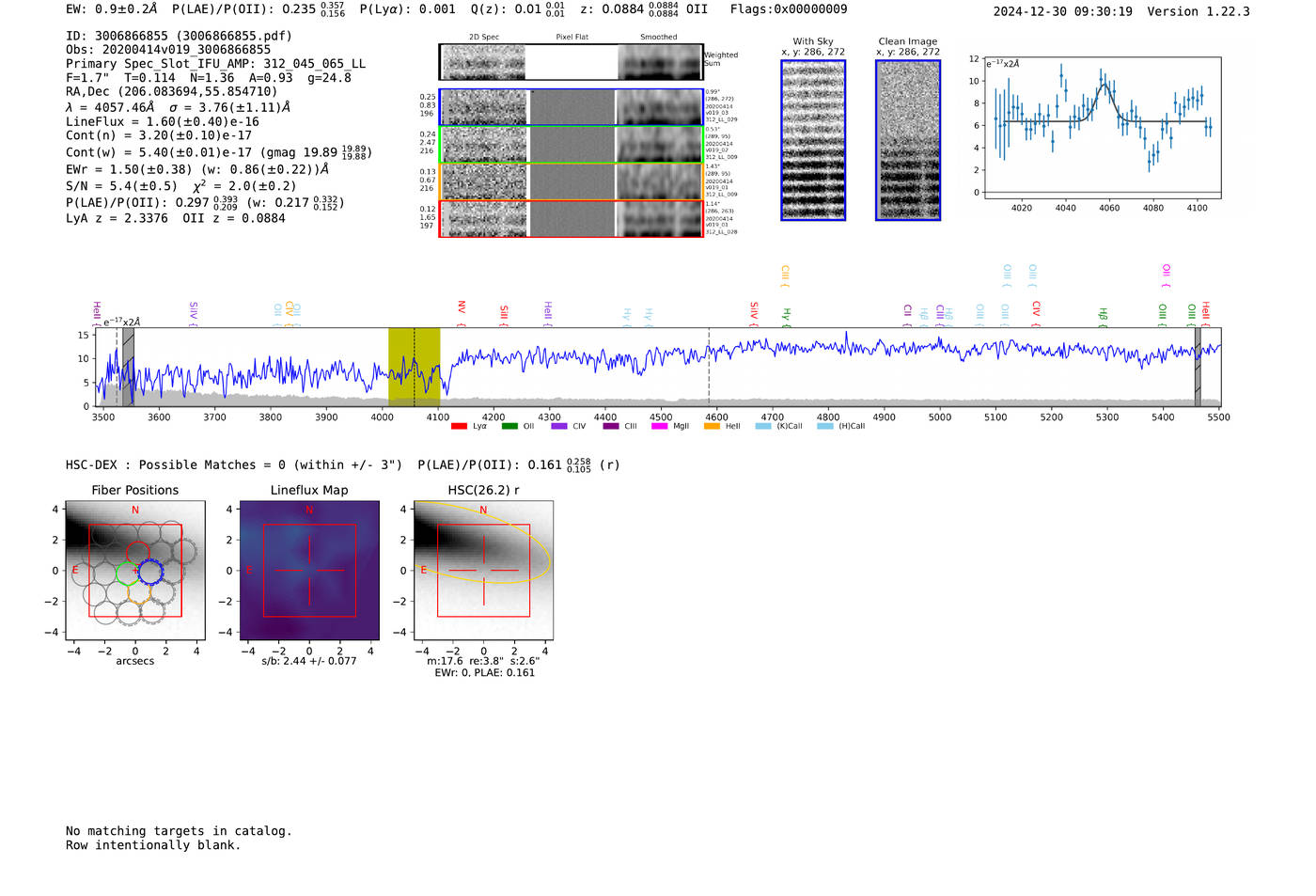The height and width of the screenshot is (896, 1316).
Task: Click the green OII legend swatch
Action: pos(509,426)
